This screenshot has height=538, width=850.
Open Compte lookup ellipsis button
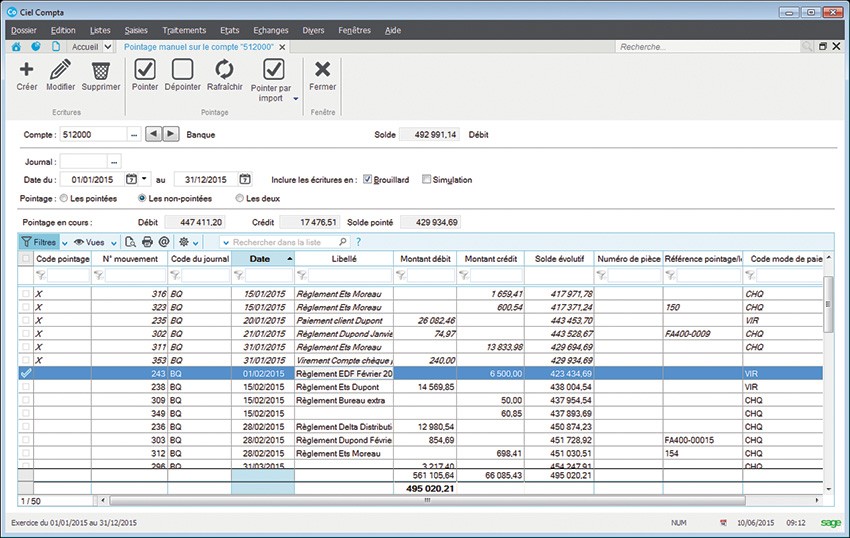tap(134, 134)
